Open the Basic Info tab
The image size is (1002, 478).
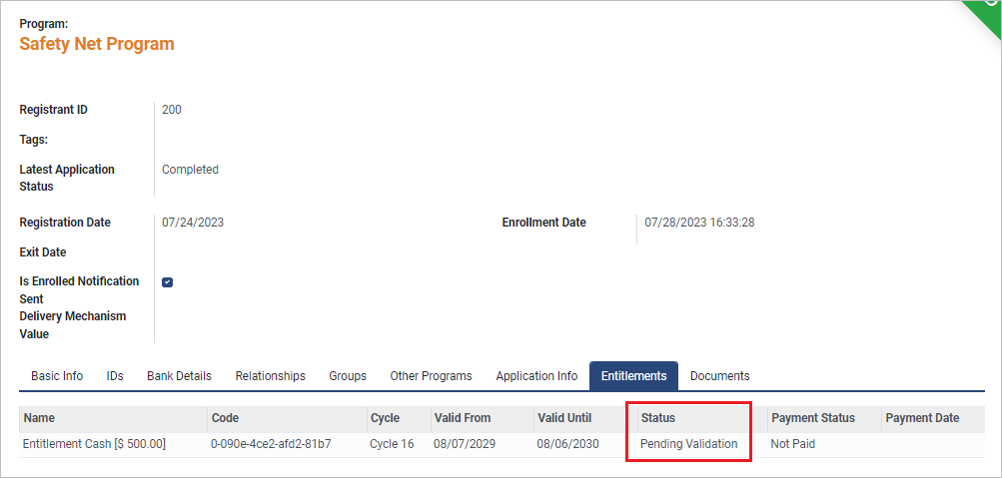(57, 376)
